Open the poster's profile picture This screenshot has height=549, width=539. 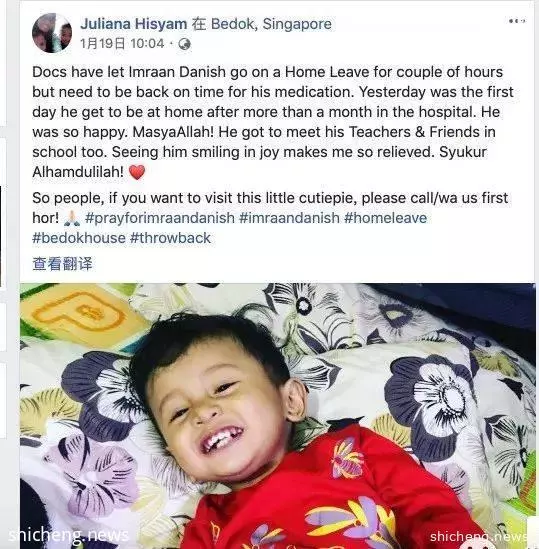point(52,33)
